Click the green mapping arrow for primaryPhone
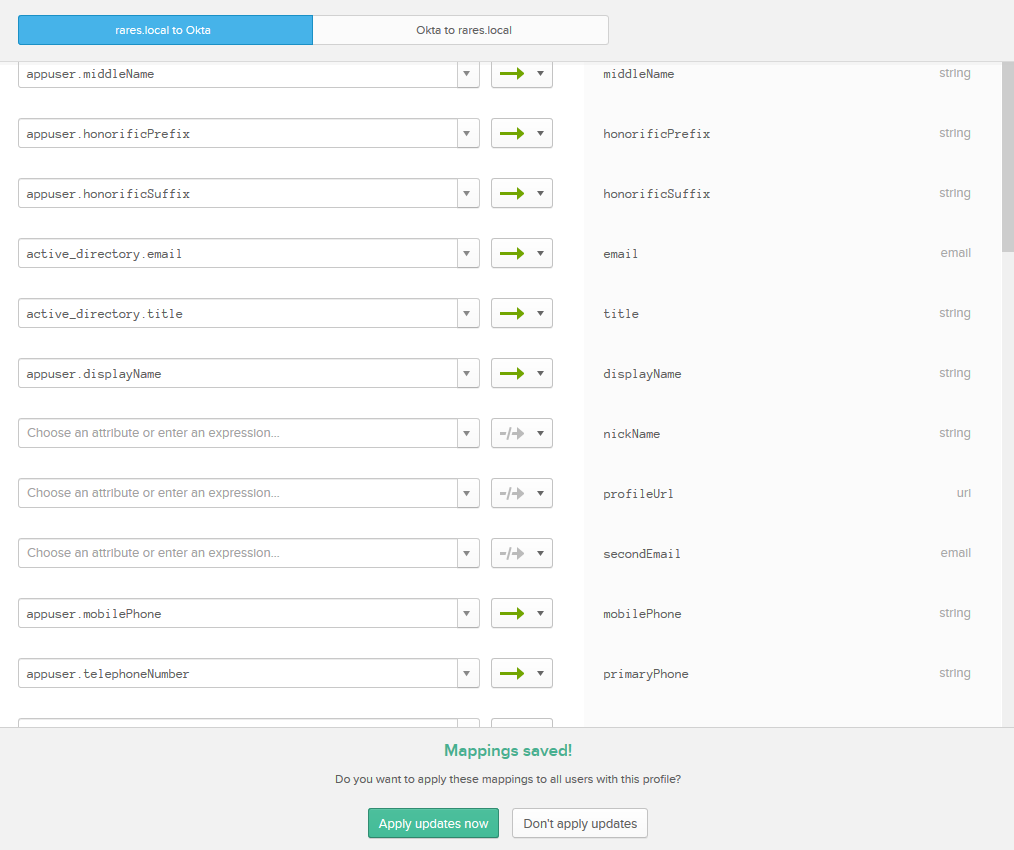 coord(512,674)
